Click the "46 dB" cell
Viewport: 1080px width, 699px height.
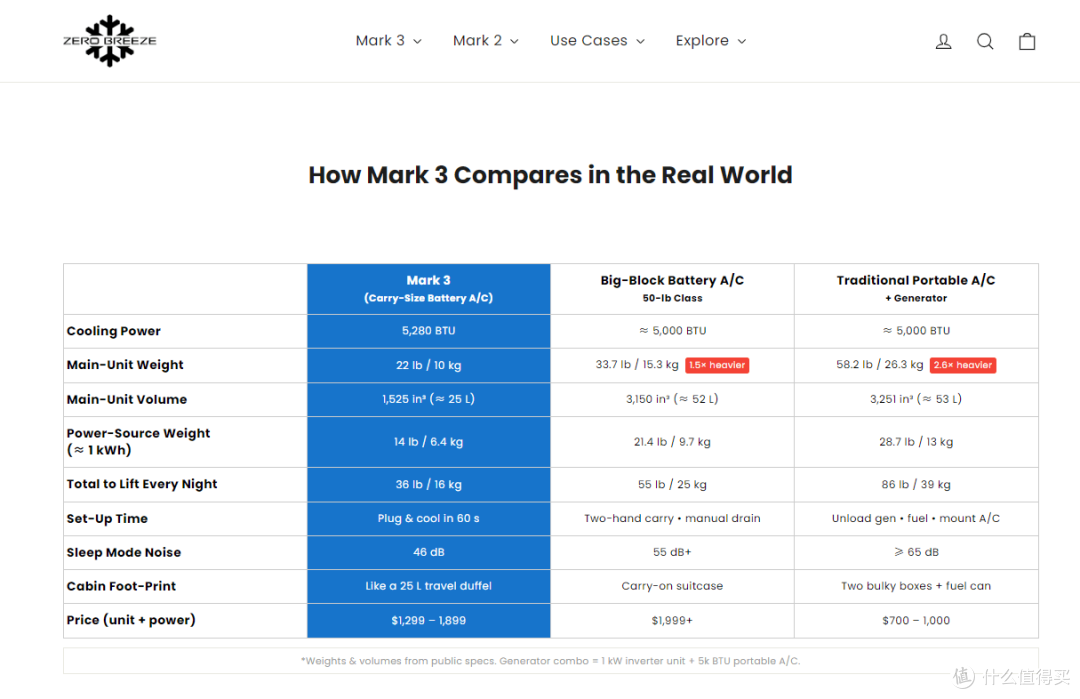pyautogui.click(x=428, y=552)
